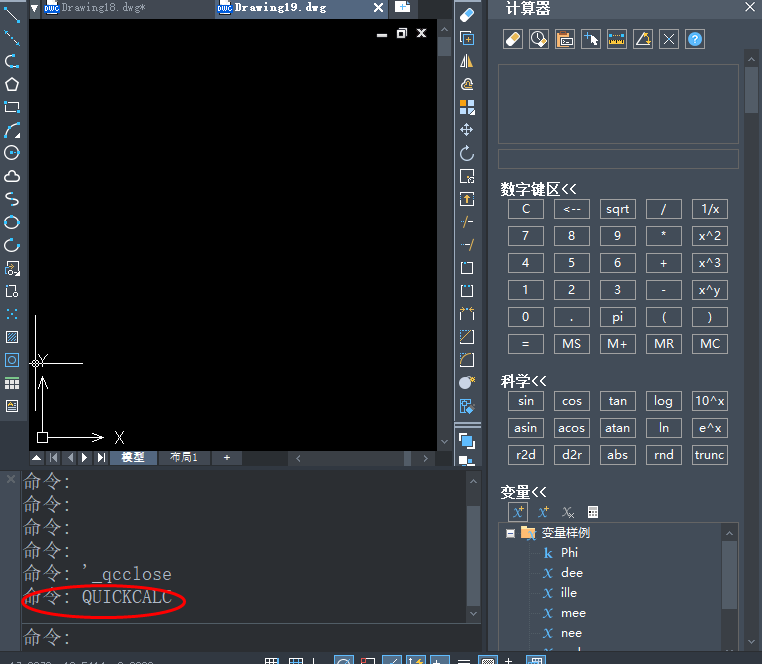Add new layout with plus tab
This screenshot has width=762, height=664.
[226, 457]
